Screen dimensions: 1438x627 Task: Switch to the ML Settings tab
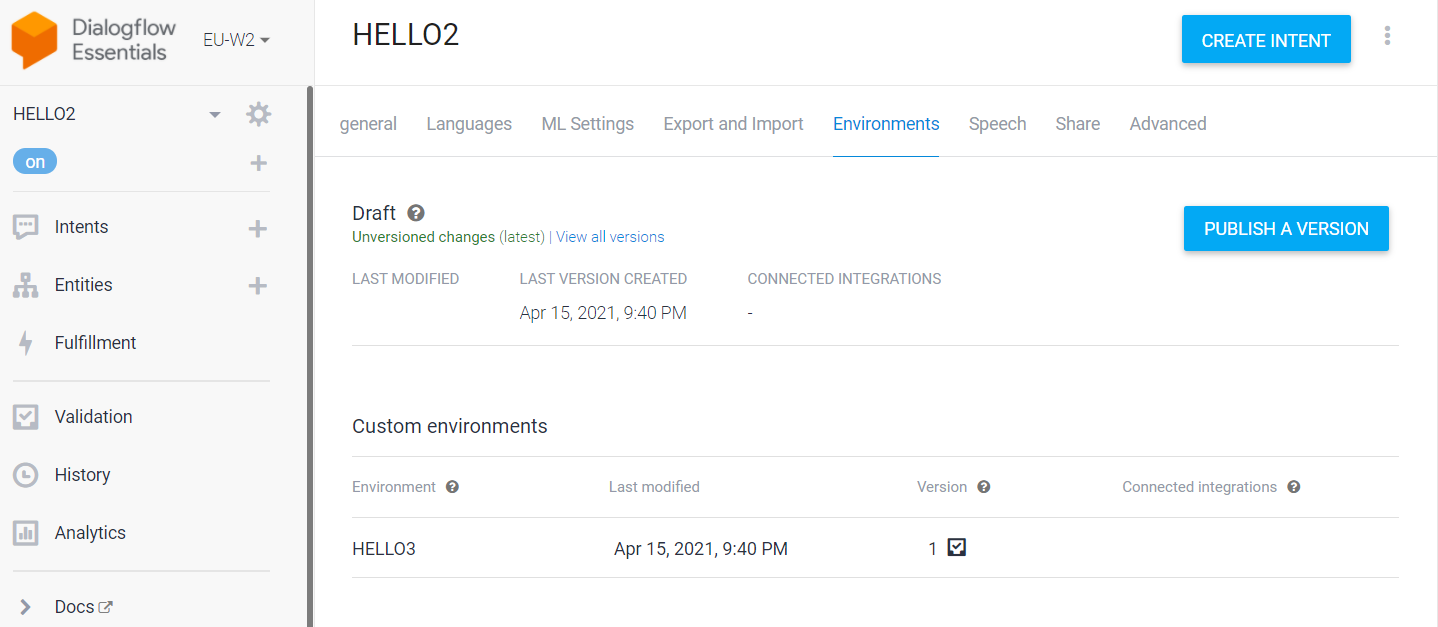coord(587,124)
